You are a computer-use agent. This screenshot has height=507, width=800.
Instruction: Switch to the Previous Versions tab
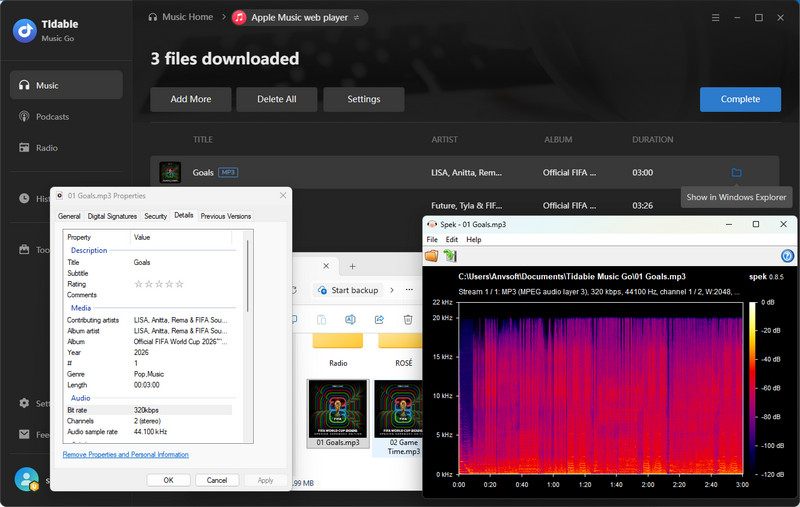226,216
